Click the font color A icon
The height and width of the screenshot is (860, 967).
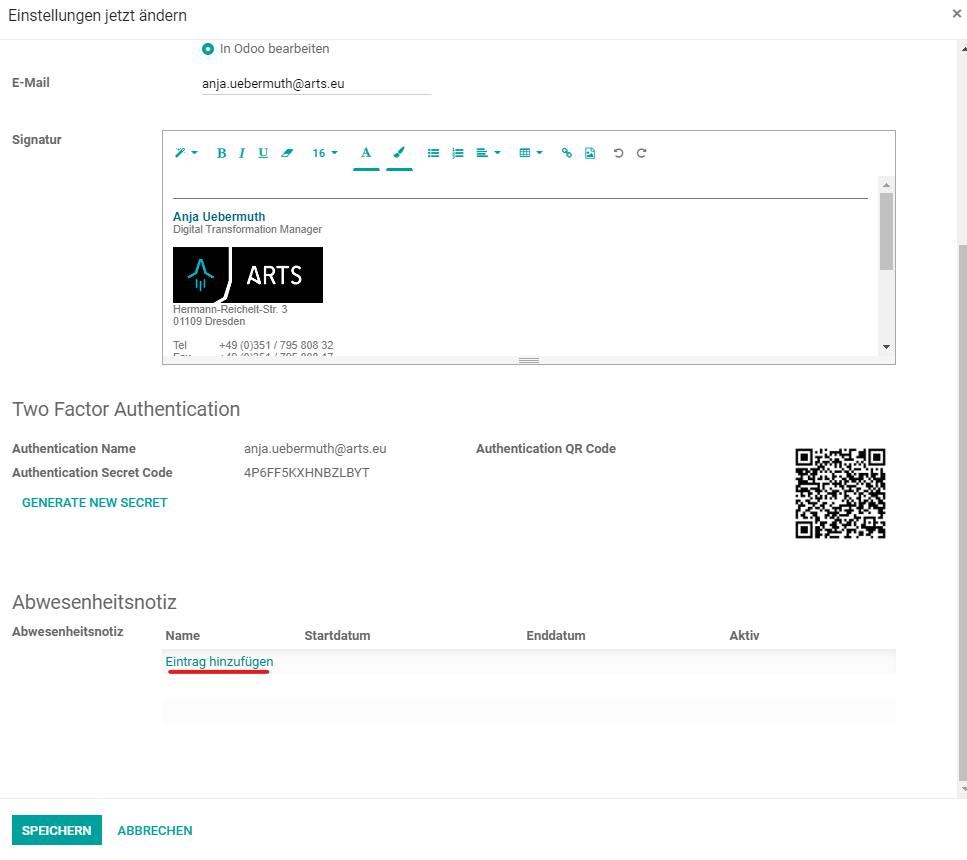[x=366, y=153]
